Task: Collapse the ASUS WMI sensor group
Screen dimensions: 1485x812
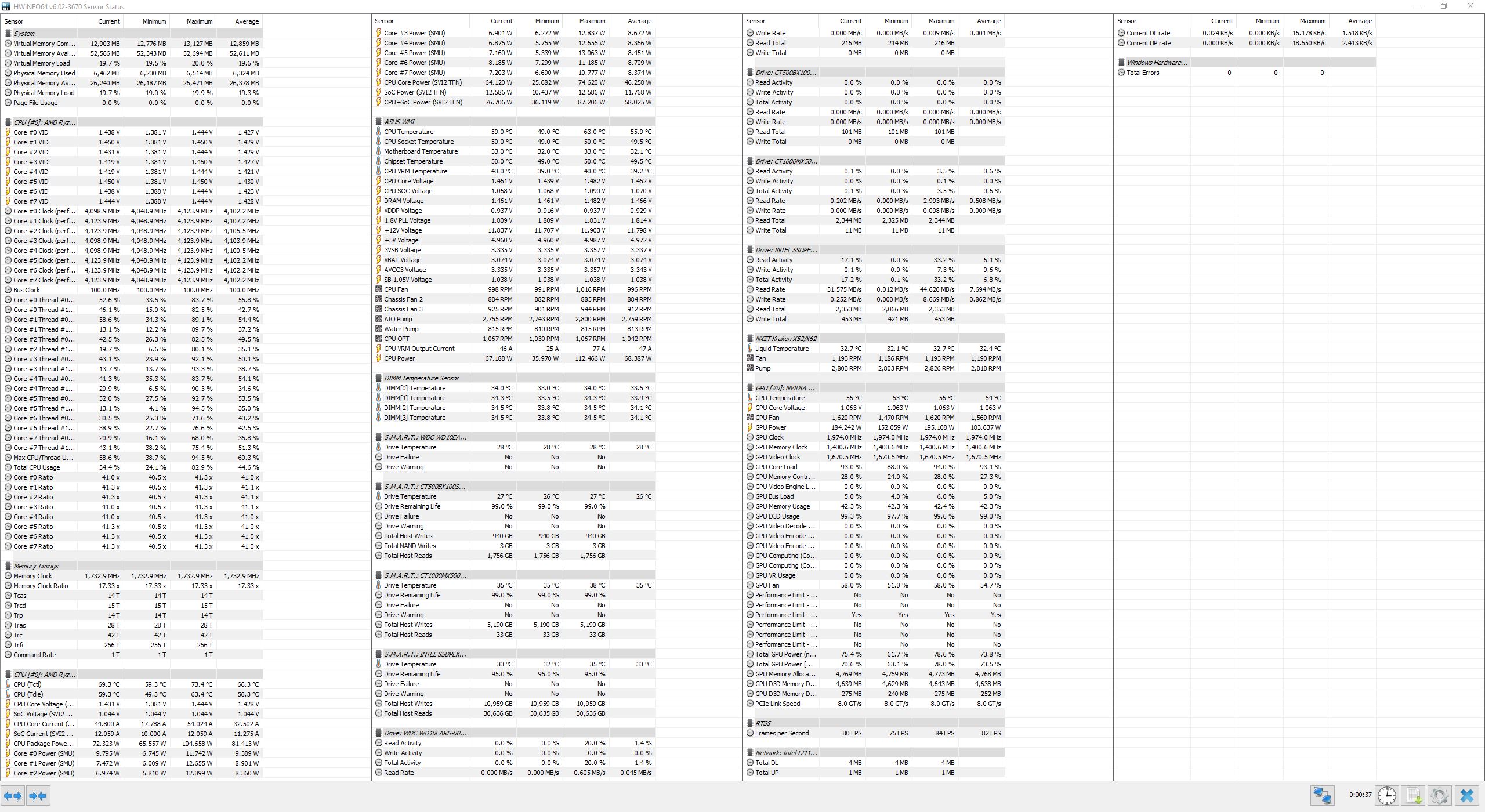Action: 400,122
